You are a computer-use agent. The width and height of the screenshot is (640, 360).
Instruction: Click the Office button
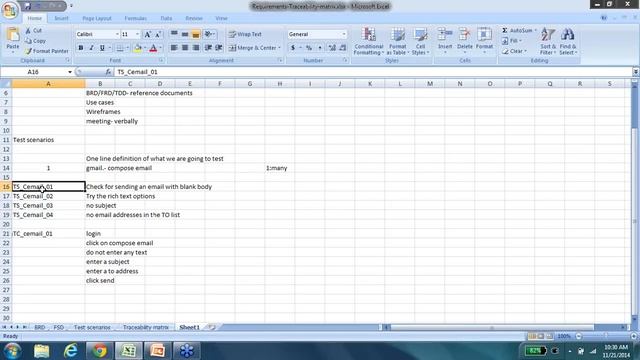pyautogui.click(x=10, y=10)
